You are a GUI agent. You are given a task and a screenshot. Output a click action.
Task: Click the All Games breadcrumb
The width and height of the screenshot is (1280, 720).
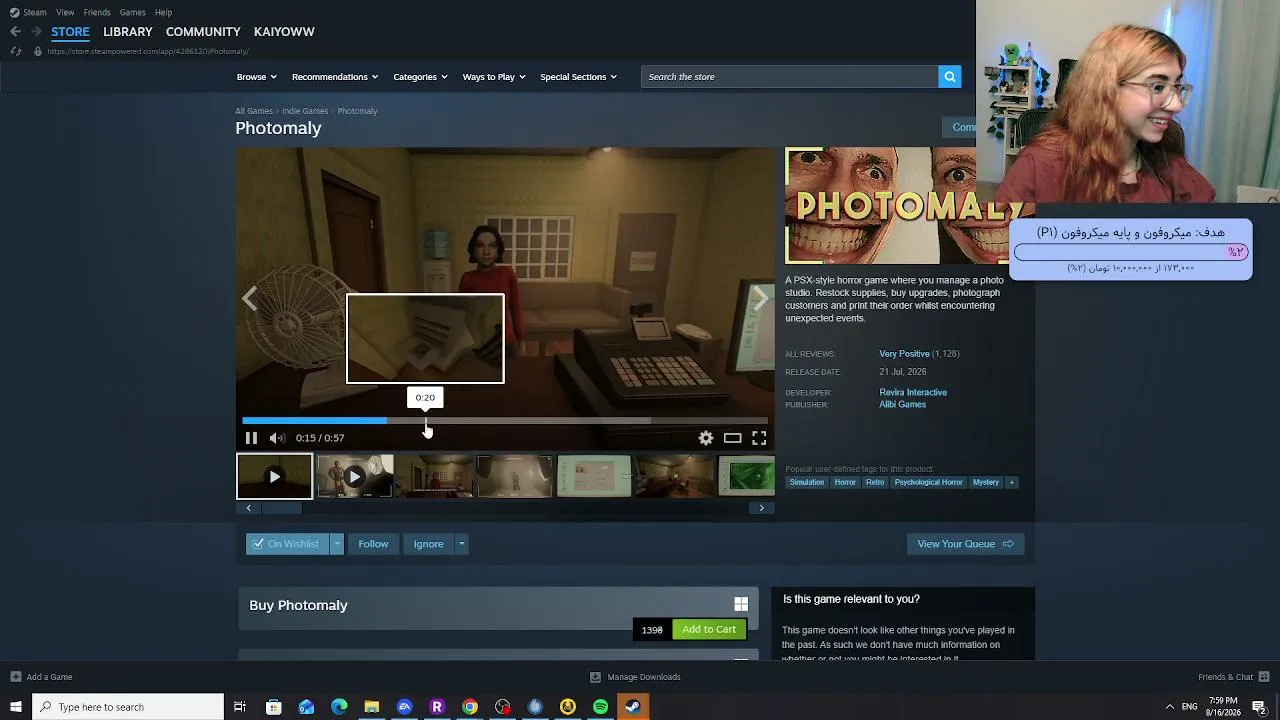pos(254,111)
